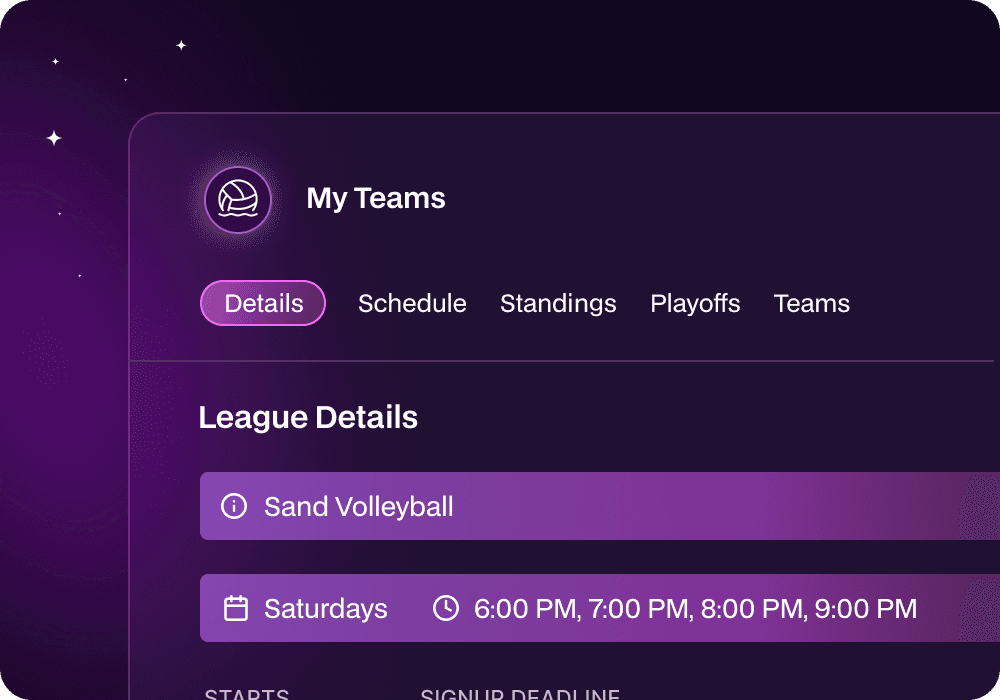This screenshot has height=700, width=1000.
Task: Switch to the Teams tab
Action: click(811, 303)
